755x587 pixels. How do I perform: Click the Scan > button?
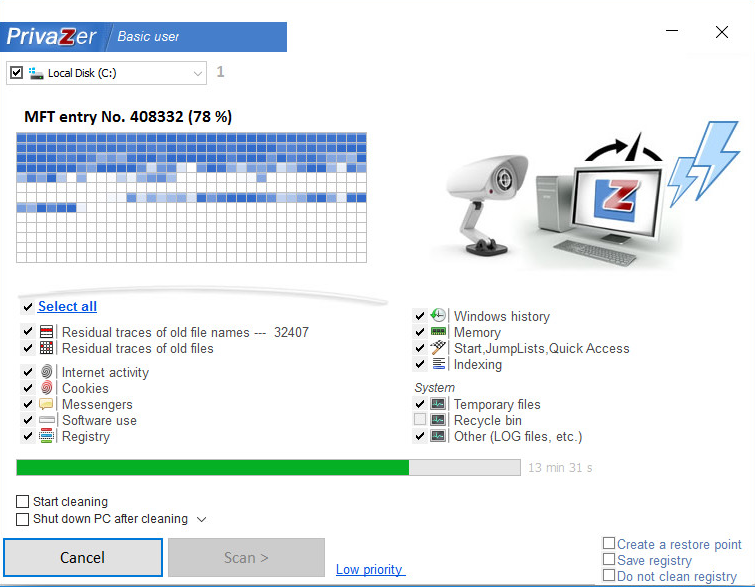click(246, 557)
